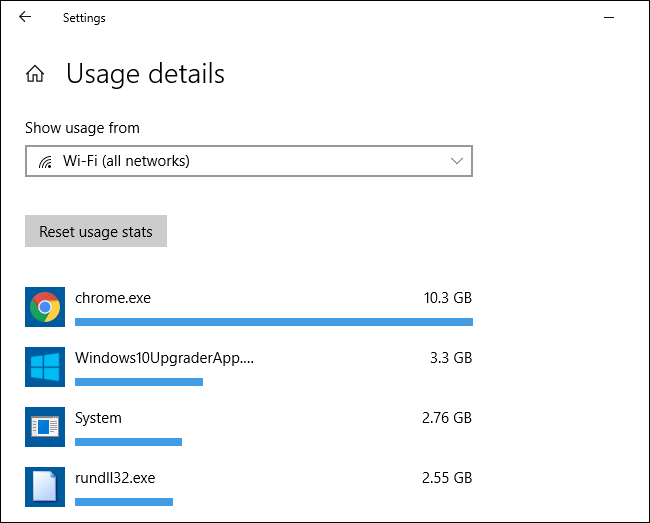Click the rundll32.exe file icon
Viewport: 650px width, 523px height.
[44, 487]
